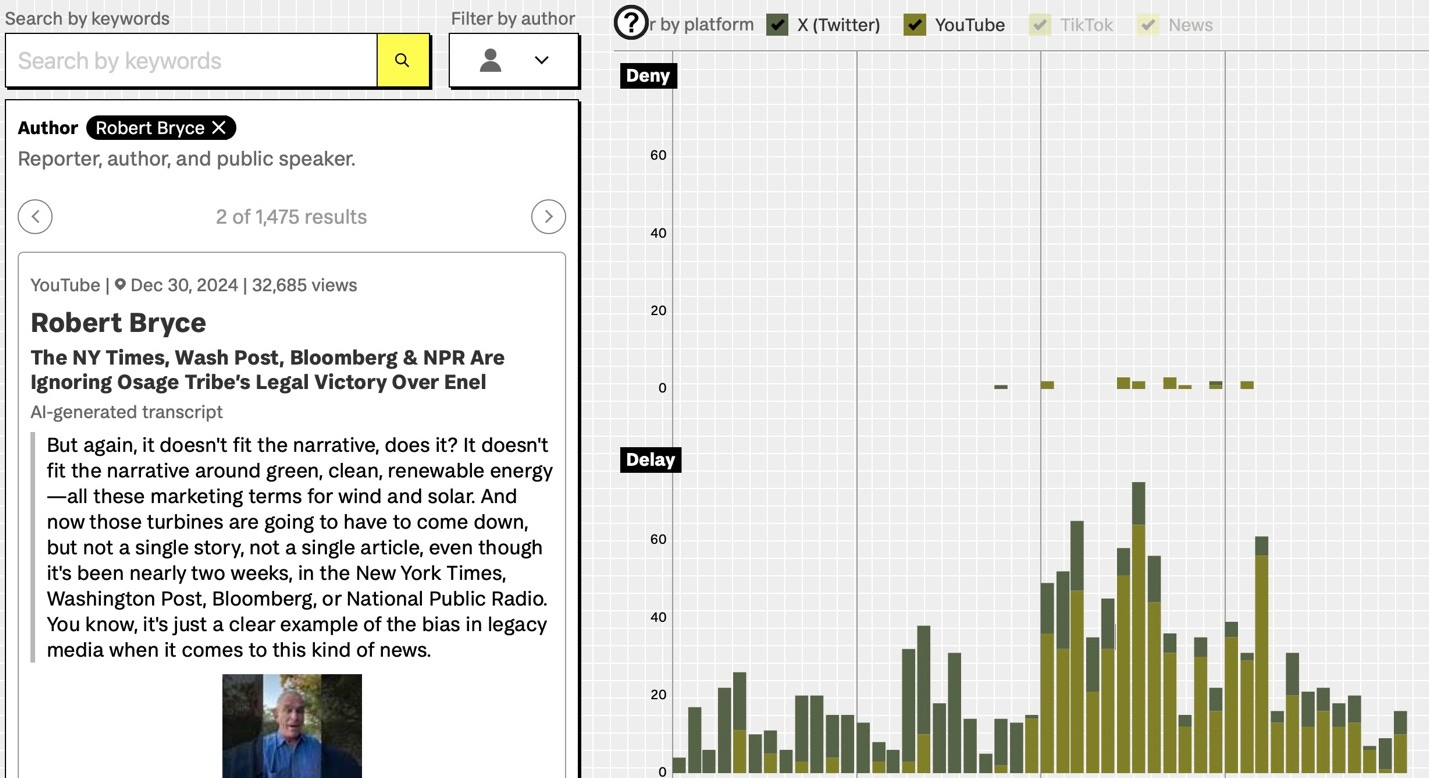
Task: Click the '2 of 1,475 results' text
Action: point(291,217)
